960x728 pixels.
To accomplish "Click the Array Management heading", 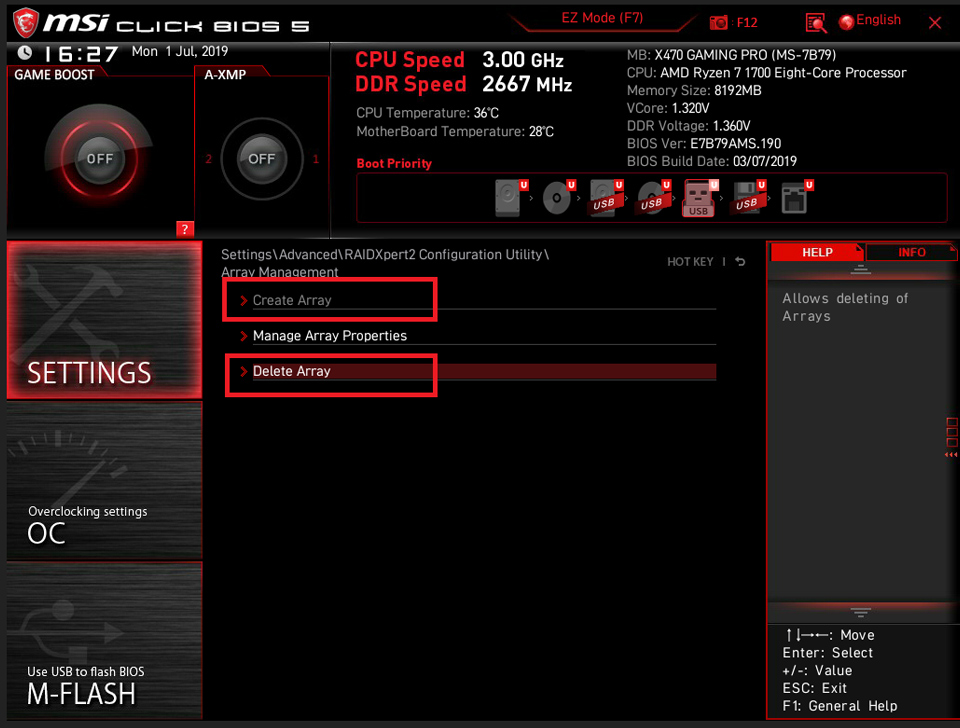I will 280,272.
